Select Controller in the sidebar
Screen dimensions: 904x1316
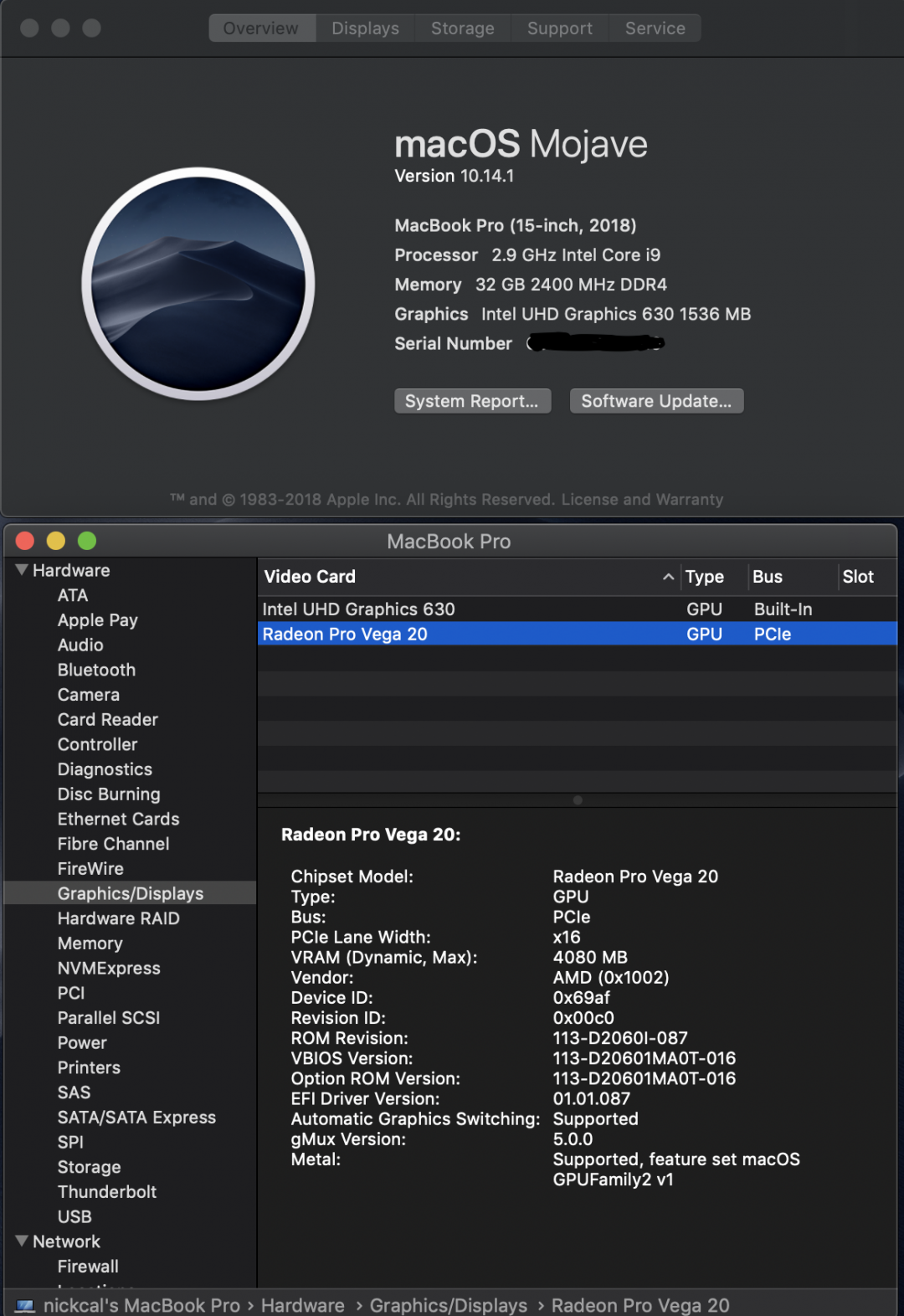click(97, 744)
